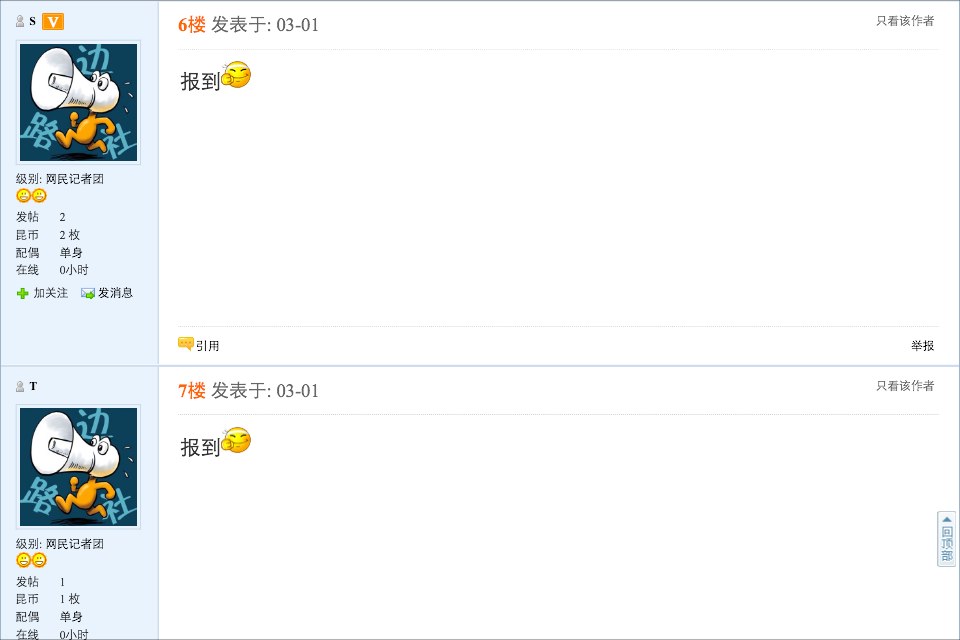Click the smiley emoticon in the 7楼 post

point(237,440)
